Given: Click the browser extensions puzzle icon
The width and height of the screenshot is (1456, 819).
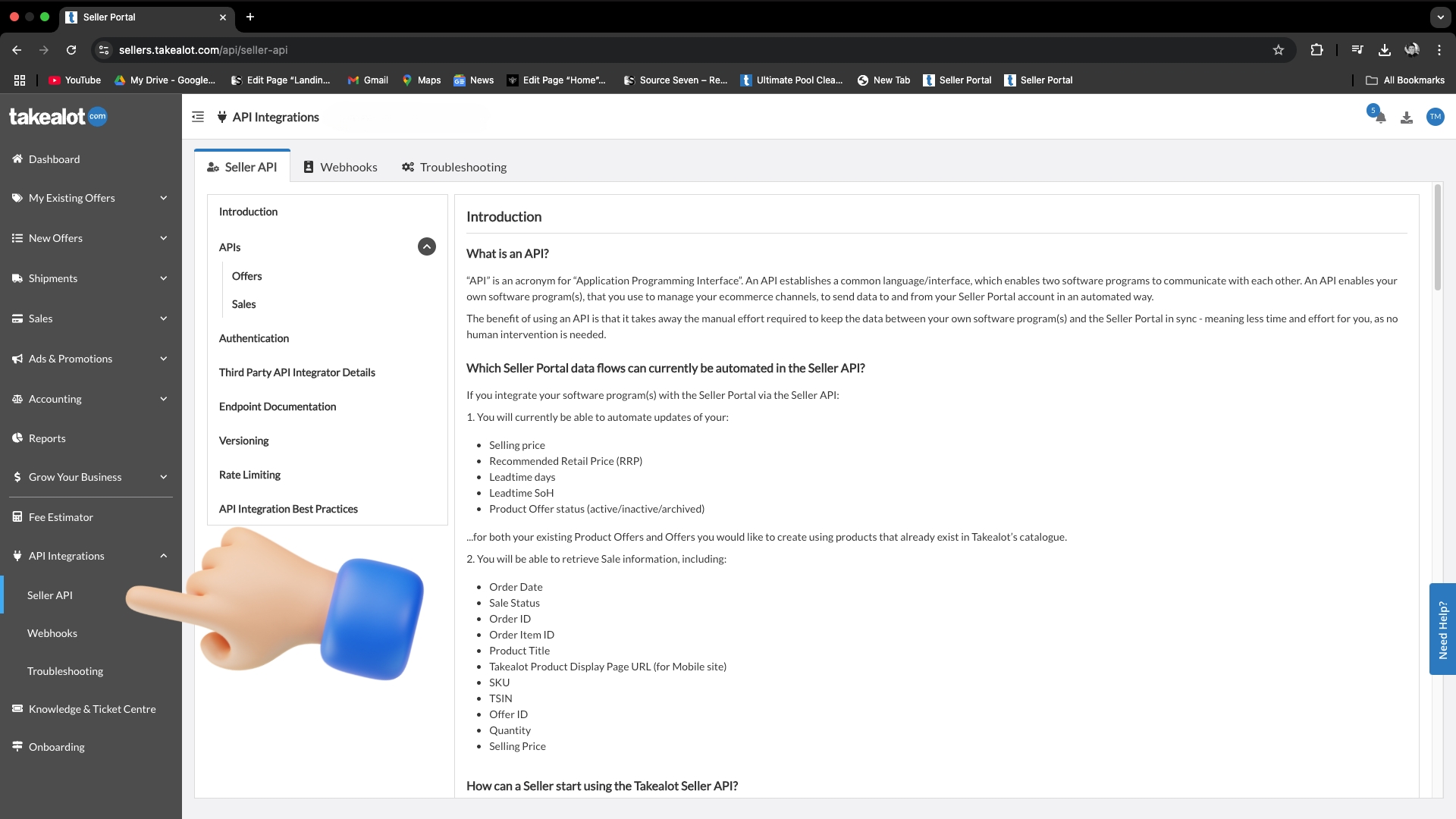Looking at the screenshot, I should [1316, 49].
